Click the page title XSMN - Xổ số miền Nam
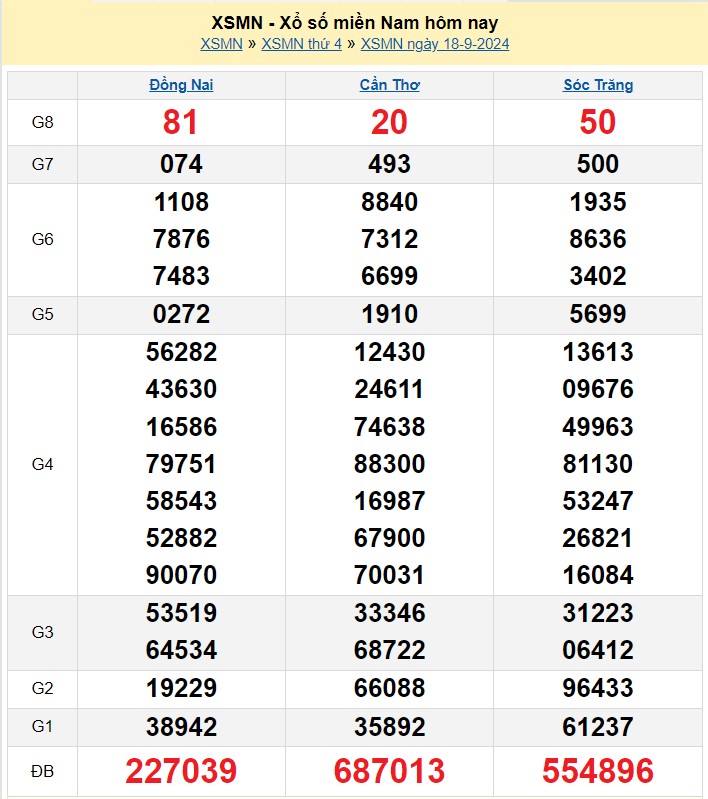708x799 pixels. pos(355,22)
